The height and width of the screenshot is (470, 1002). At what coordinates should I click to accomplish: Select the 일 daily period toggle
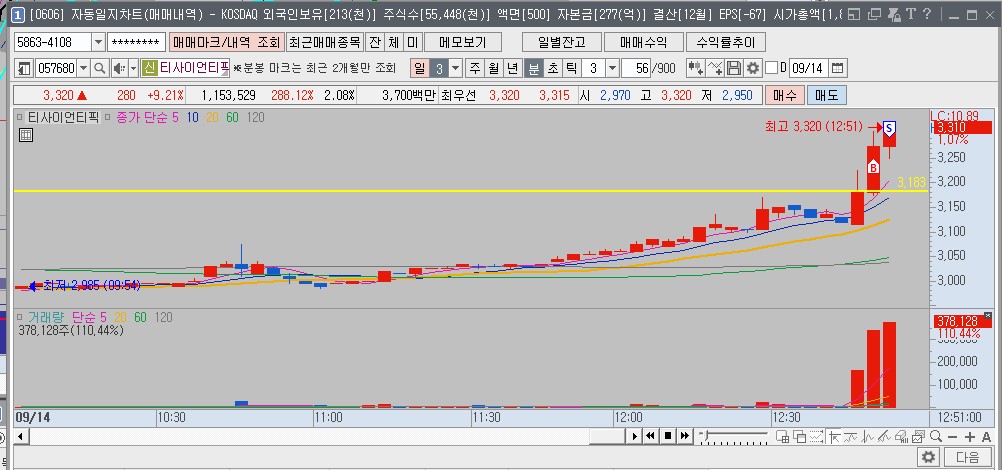(420, 68)
